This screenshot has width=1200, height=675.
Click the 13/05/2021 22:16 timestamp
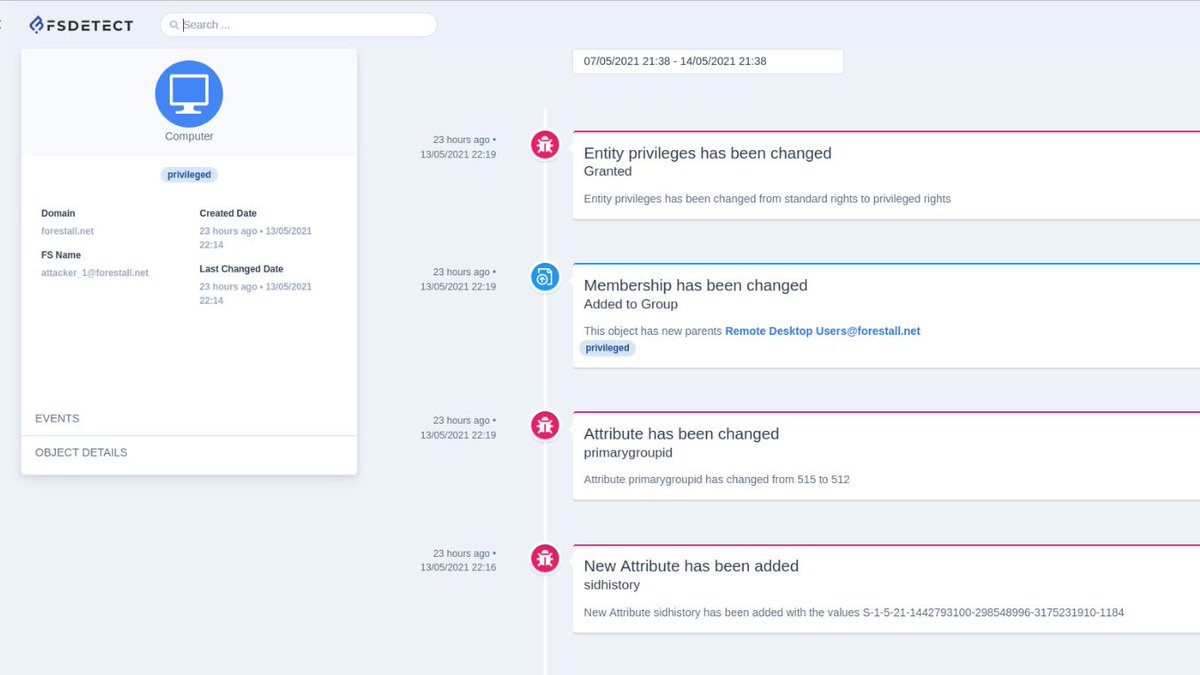click(x=458, y=567)
